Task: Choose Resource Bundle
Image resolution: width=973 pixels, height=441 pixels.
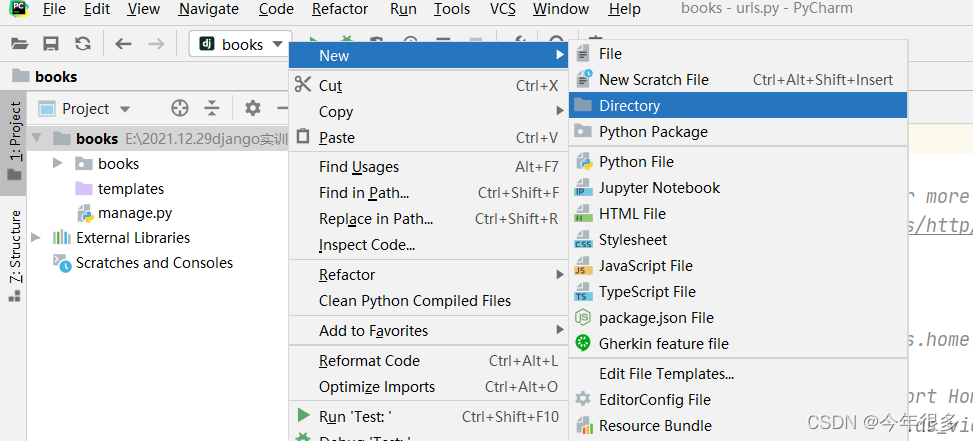Action: coord(738,426)
